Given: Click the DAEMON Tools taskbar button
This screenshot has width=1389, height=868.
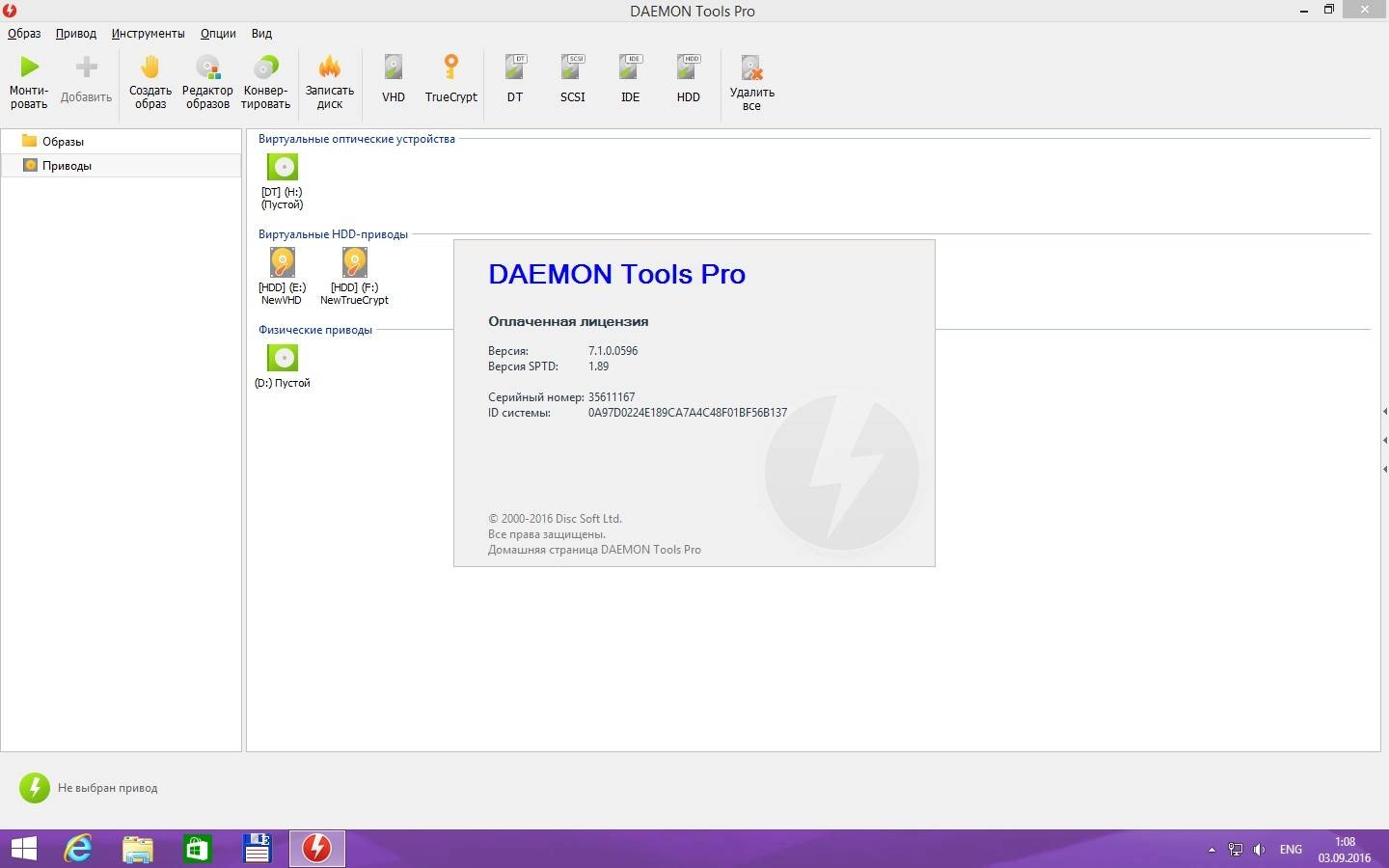Looking at the screenshot, I should tap(317, 849).
